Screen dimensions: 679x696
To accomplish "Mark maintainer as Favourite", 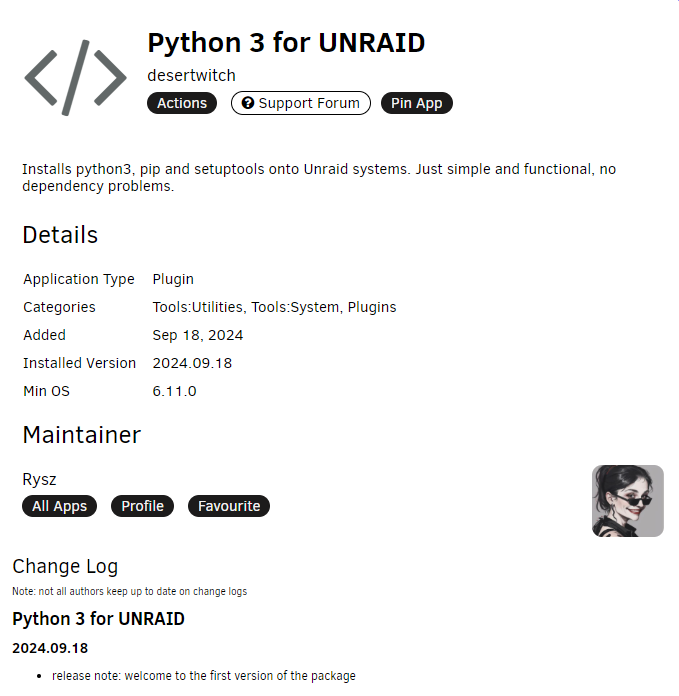I will [229, 506].
